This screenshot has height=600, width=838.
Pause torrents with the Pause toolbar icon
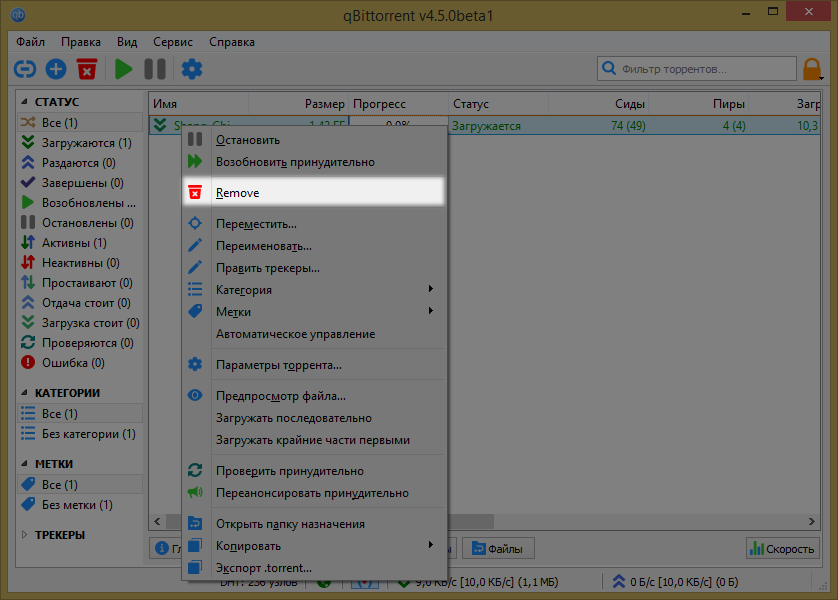click(155, 69)
